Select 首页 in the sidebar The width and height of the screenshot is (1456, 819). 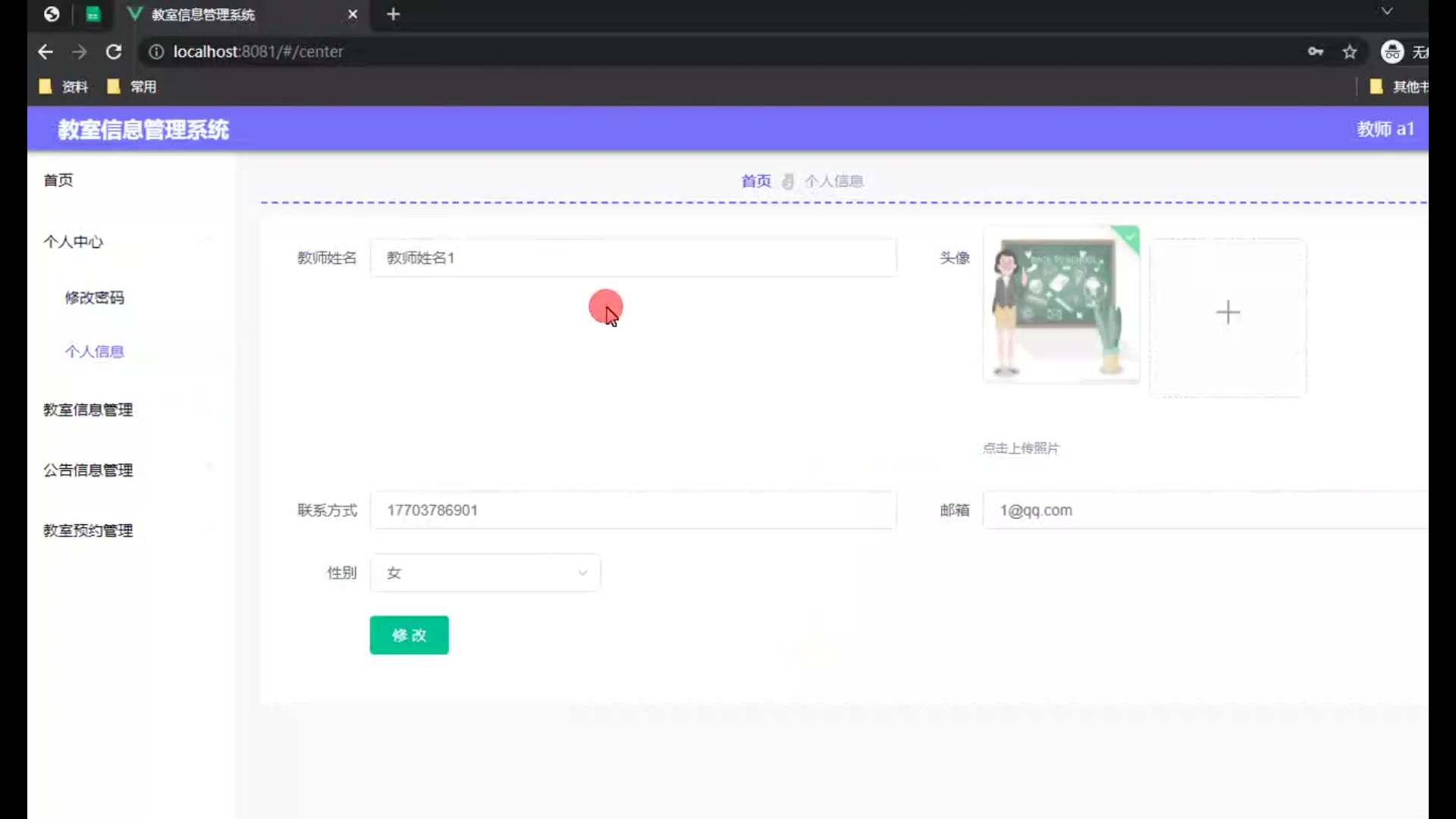coord(58,180)
